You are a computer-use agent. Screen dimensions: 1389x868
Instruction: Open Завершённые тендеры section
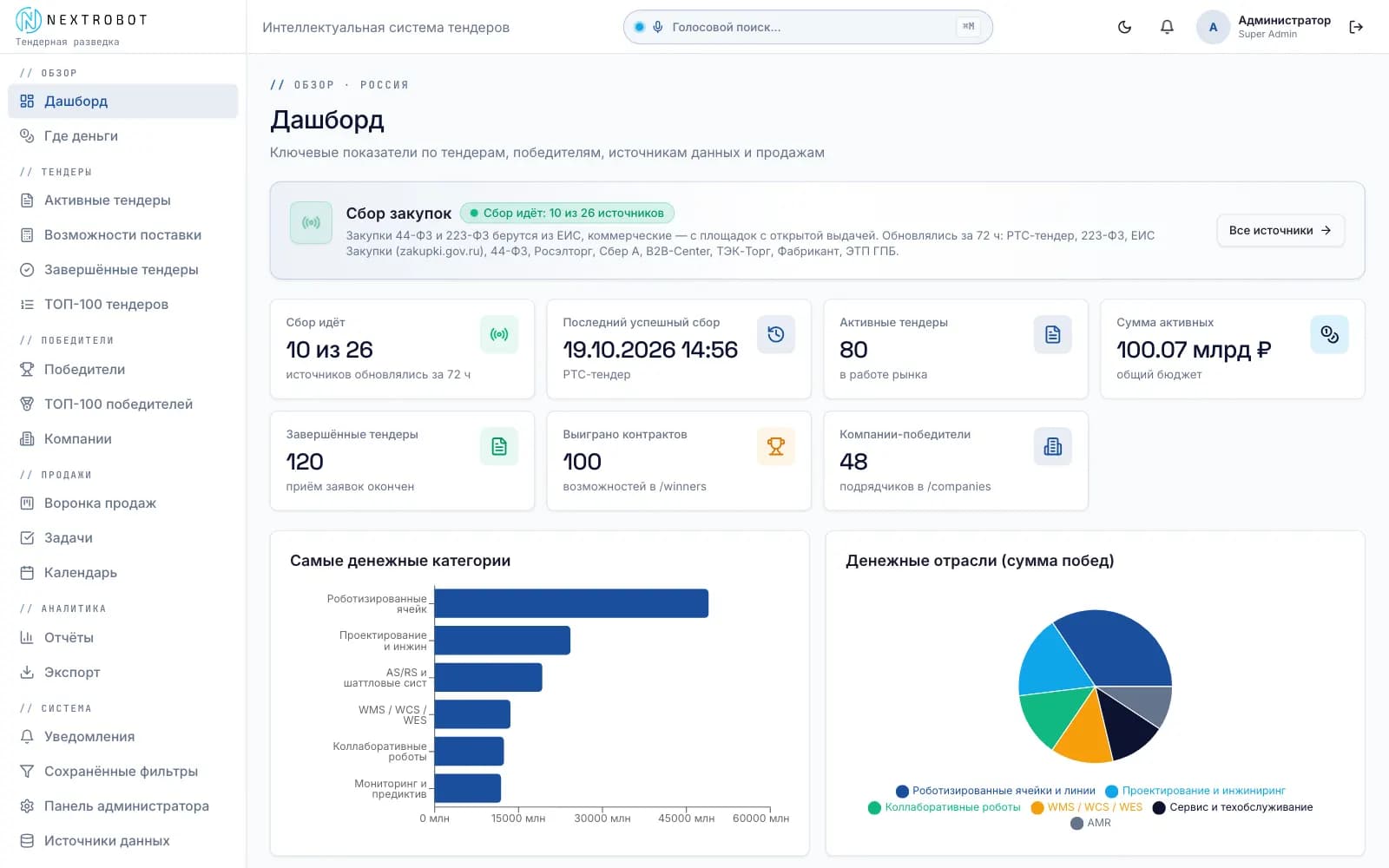(x=122, y=269)
